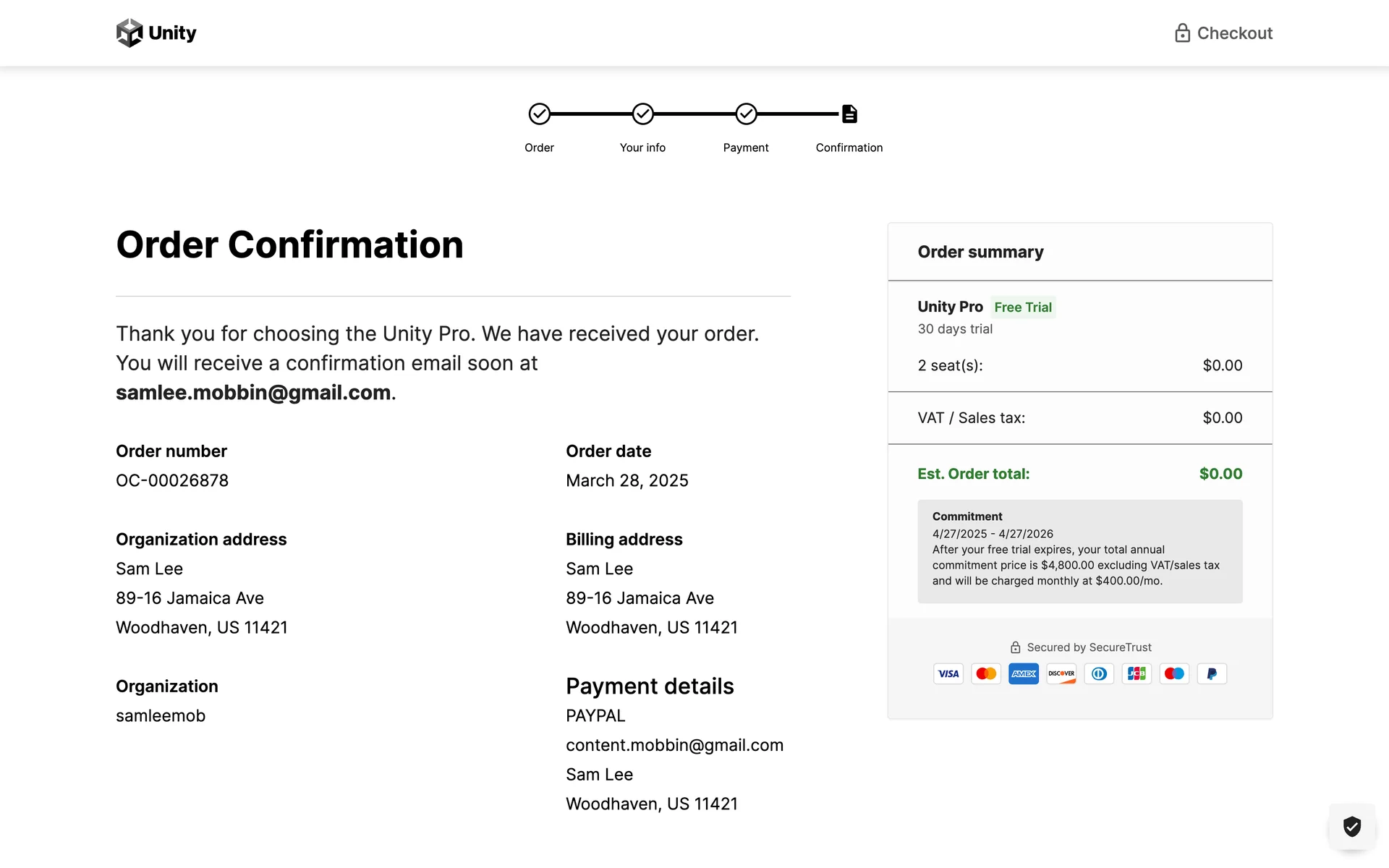Click the order number OC-00026878
Screen dimensions: 1389x868
[172, 481]
